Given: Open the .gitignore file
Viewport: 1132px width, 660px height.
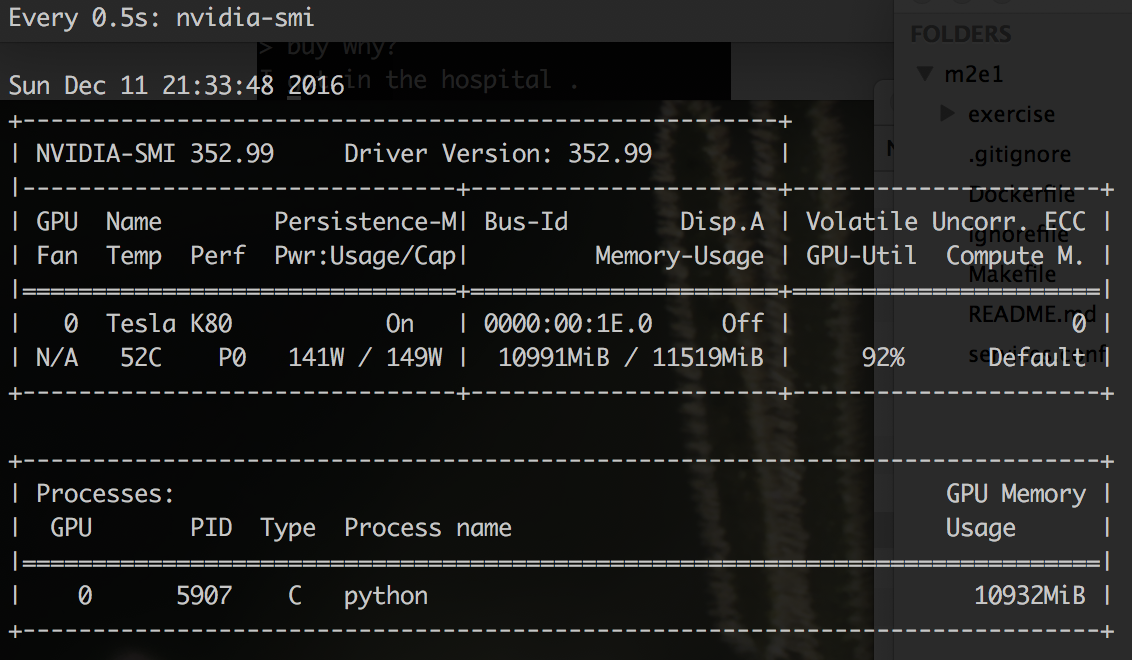Looking at the screenshot, I should click(1019, 154).
